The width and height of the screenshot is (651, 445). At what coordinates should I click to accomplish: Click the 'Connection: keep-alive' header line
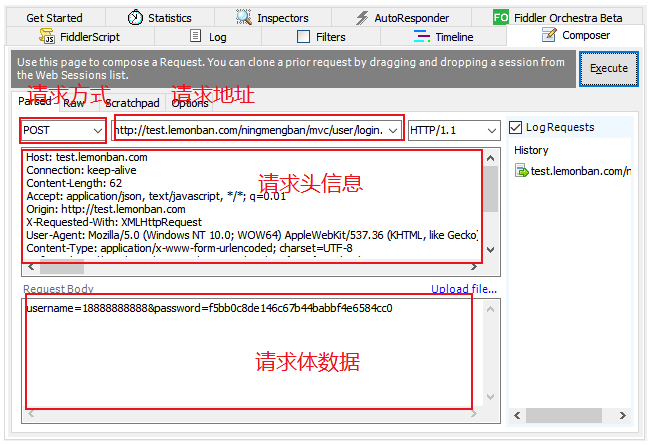pos(81,170)
